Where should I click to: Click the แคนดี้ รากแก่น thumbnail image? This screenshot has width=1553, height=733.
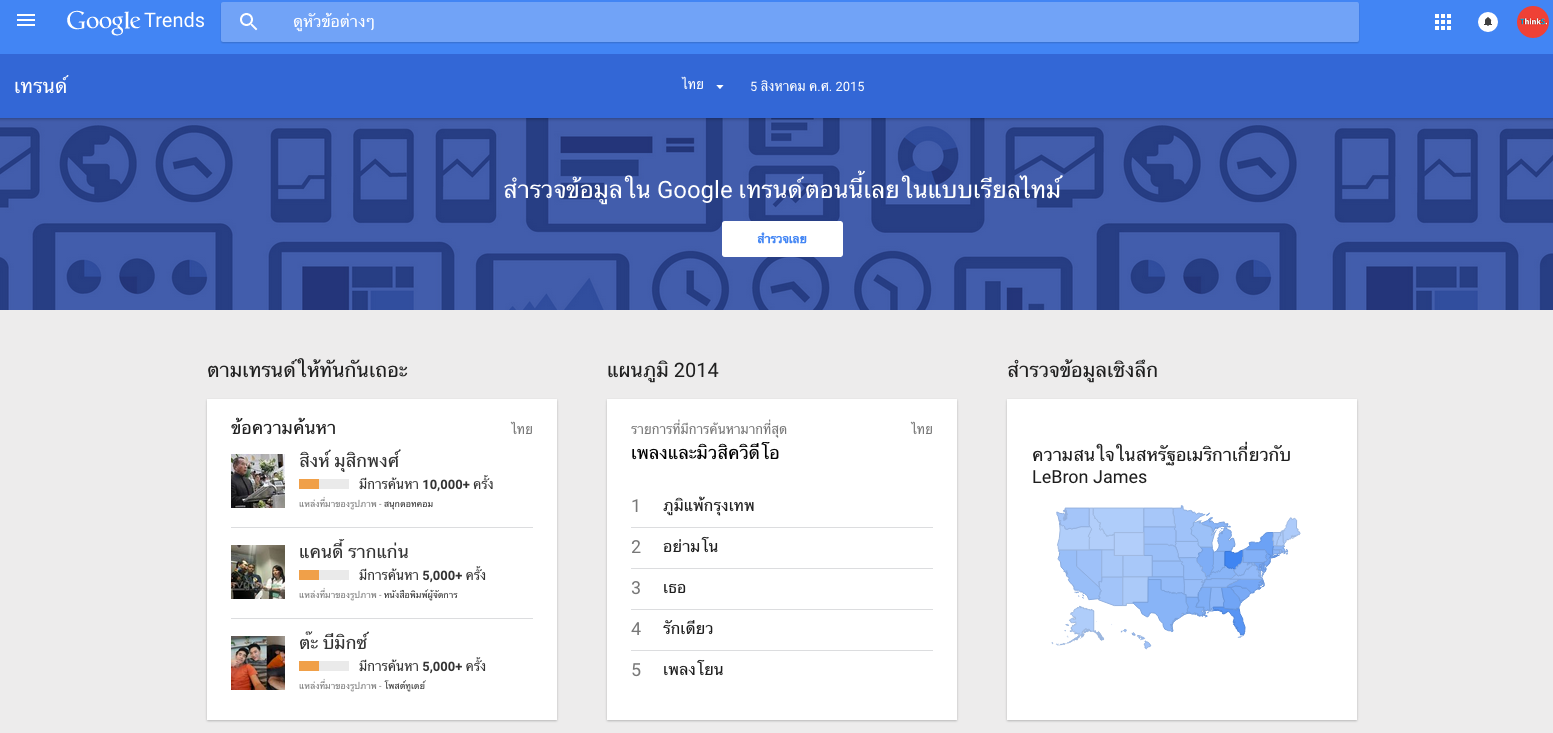[258, 572]
